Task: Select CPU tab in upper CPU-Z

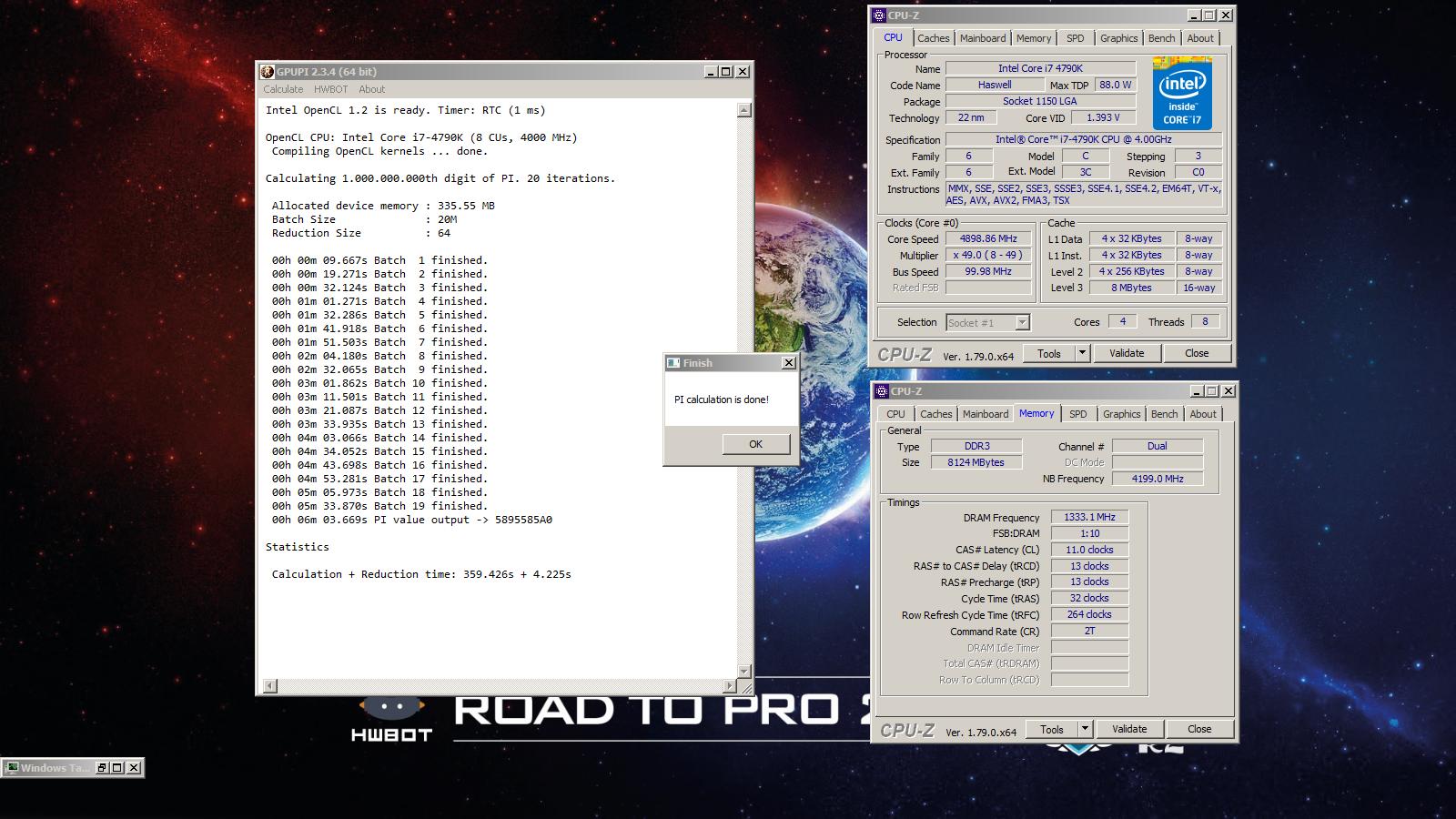Action: pos(894,37)
